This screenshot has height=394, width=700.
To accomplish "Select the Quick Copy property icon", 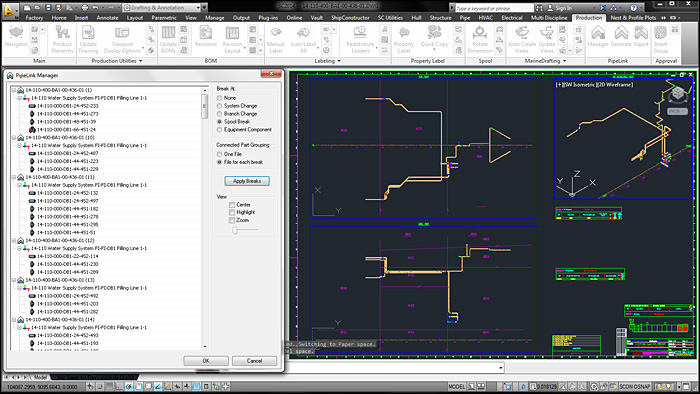I will point(434,37).
